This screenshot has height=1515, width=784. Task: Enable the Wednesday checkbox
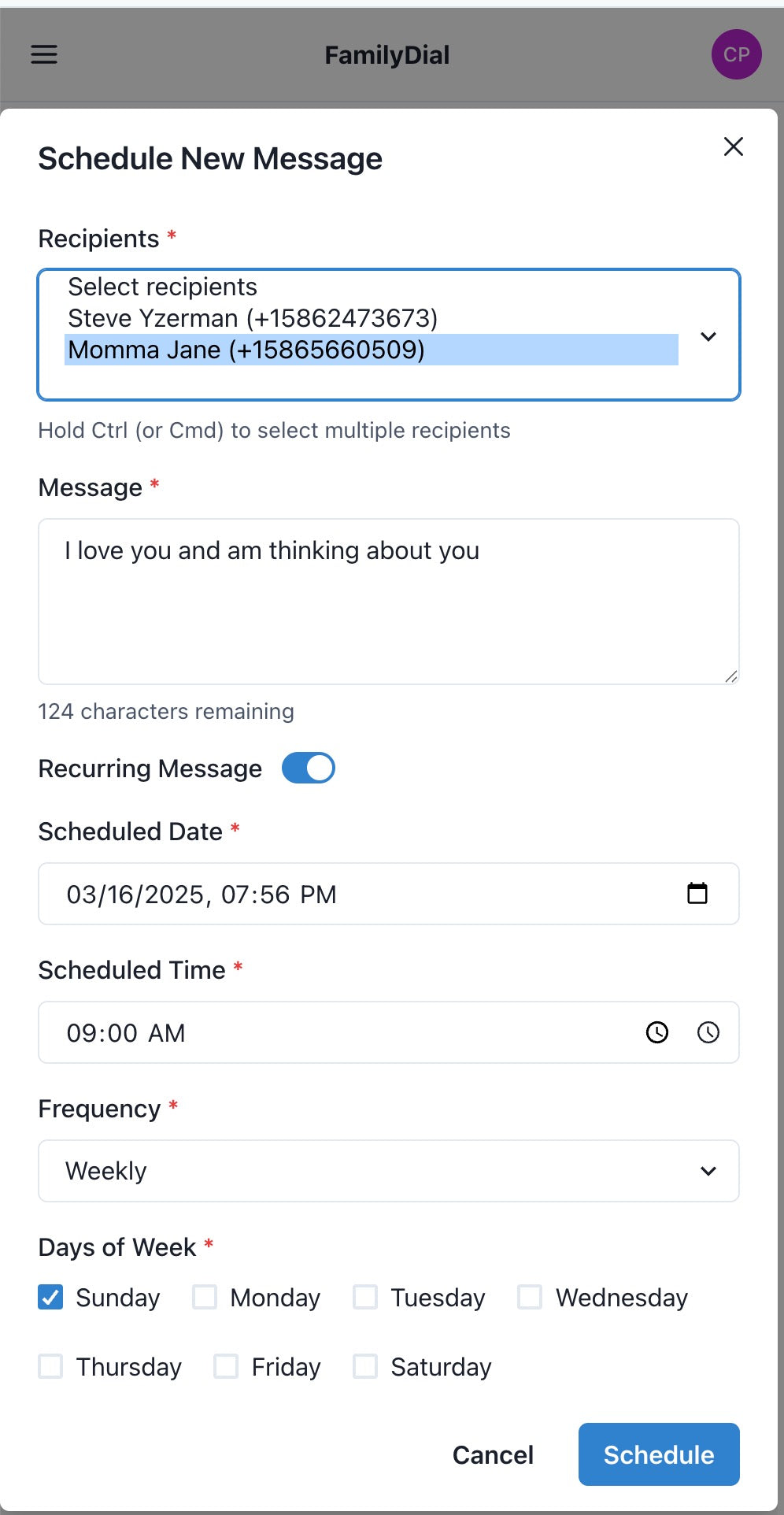tap(530, 1297)
